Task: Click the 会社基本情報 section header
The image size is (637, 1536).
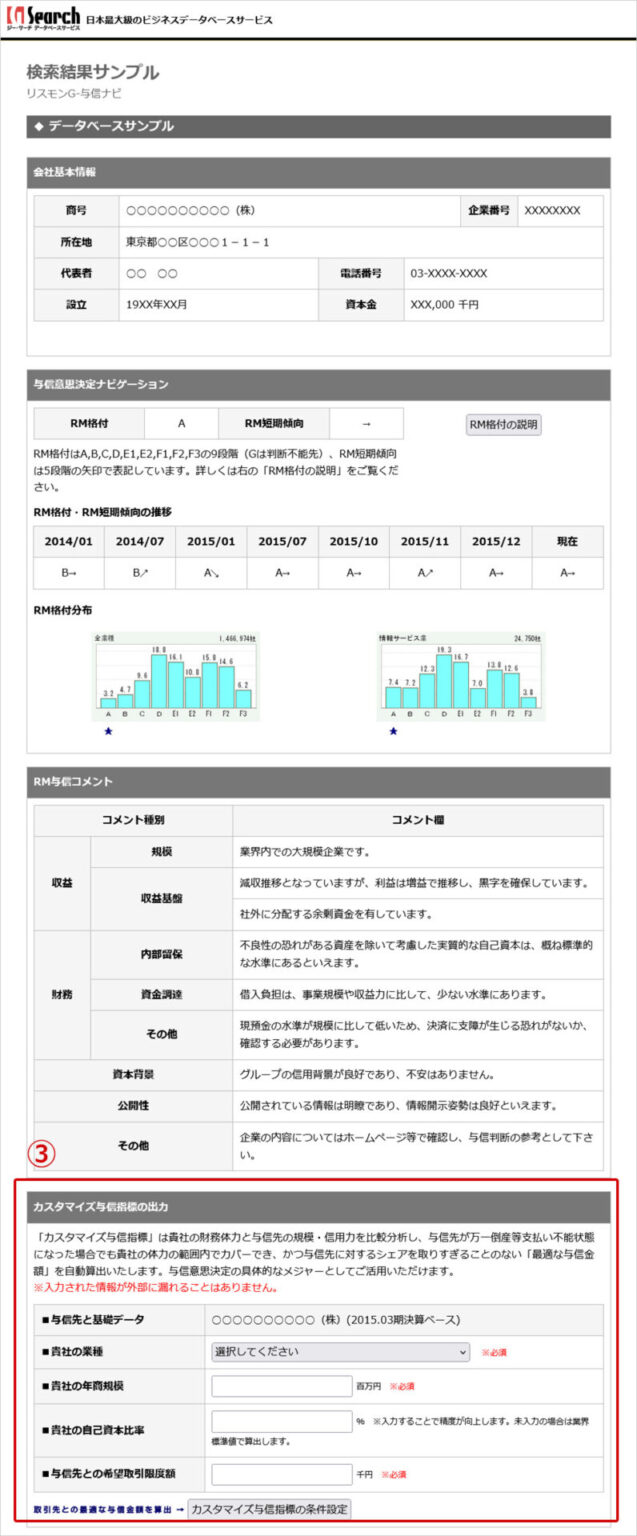Action: pyautogui.click(x=318, y=172)
